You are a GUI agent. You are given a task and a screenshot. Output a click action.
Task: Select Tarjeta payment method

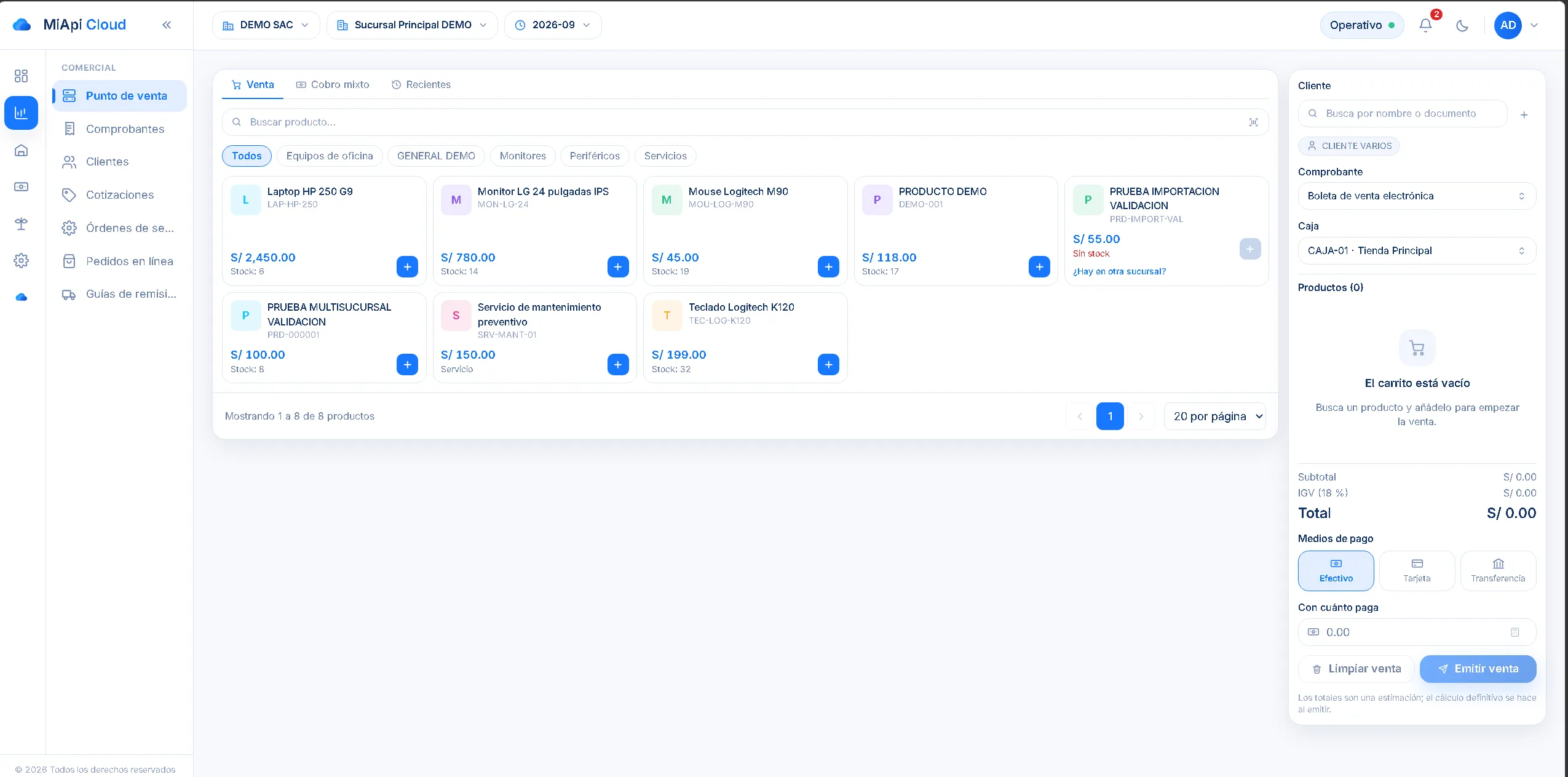(x=1417, y=571)
